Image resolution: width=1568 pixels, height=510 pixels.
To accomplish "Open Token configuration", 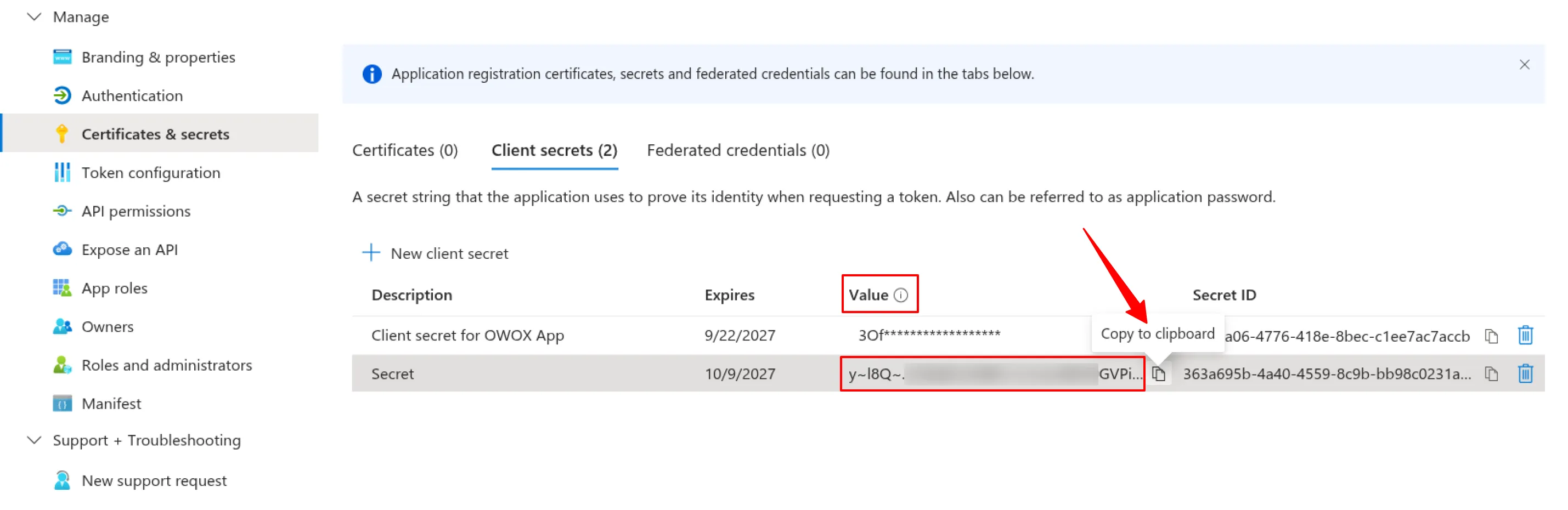I will (150, 172).
